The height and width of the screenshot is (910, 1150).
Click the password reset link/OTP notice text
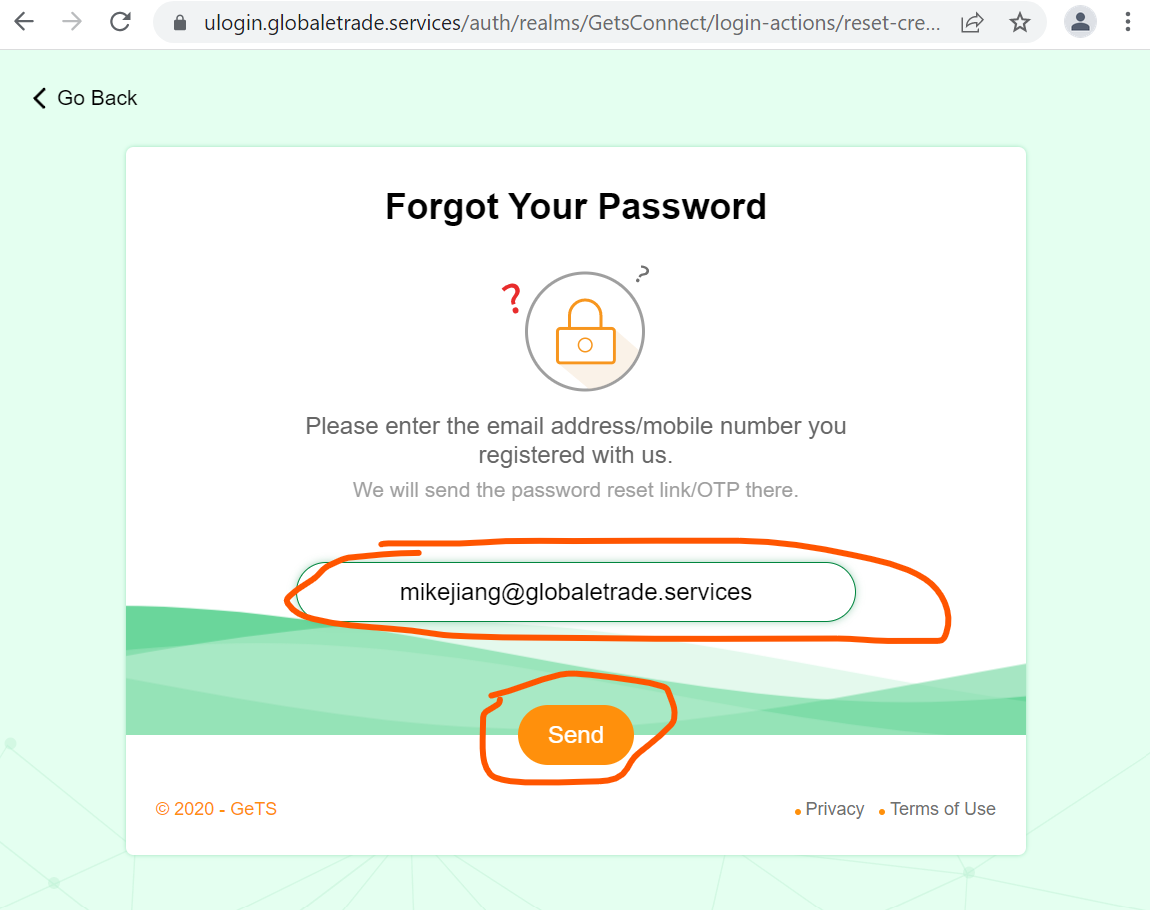click(576, 491)
